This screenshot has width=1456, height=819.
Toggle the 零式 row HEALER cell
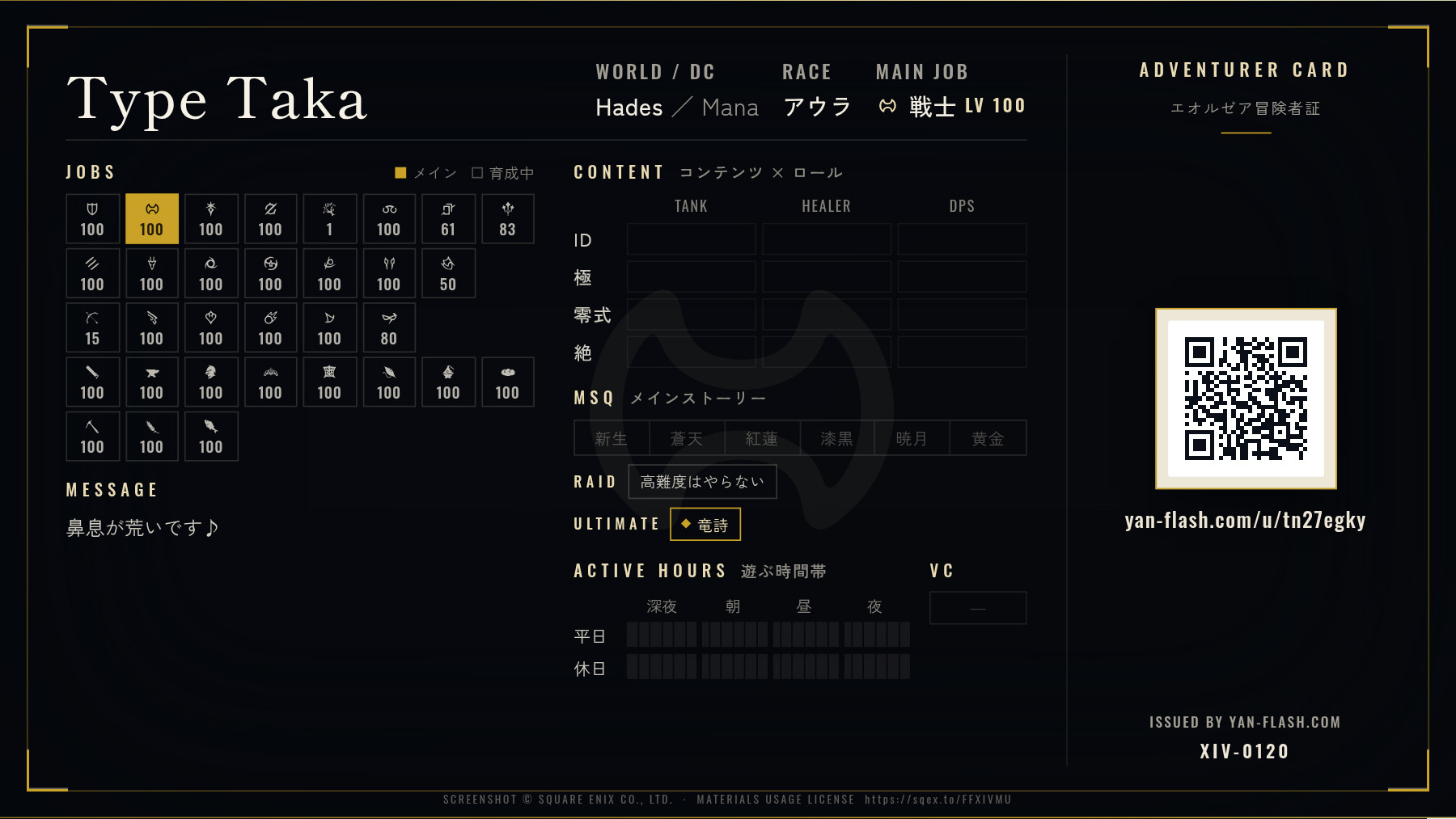[x=827, y=315]
